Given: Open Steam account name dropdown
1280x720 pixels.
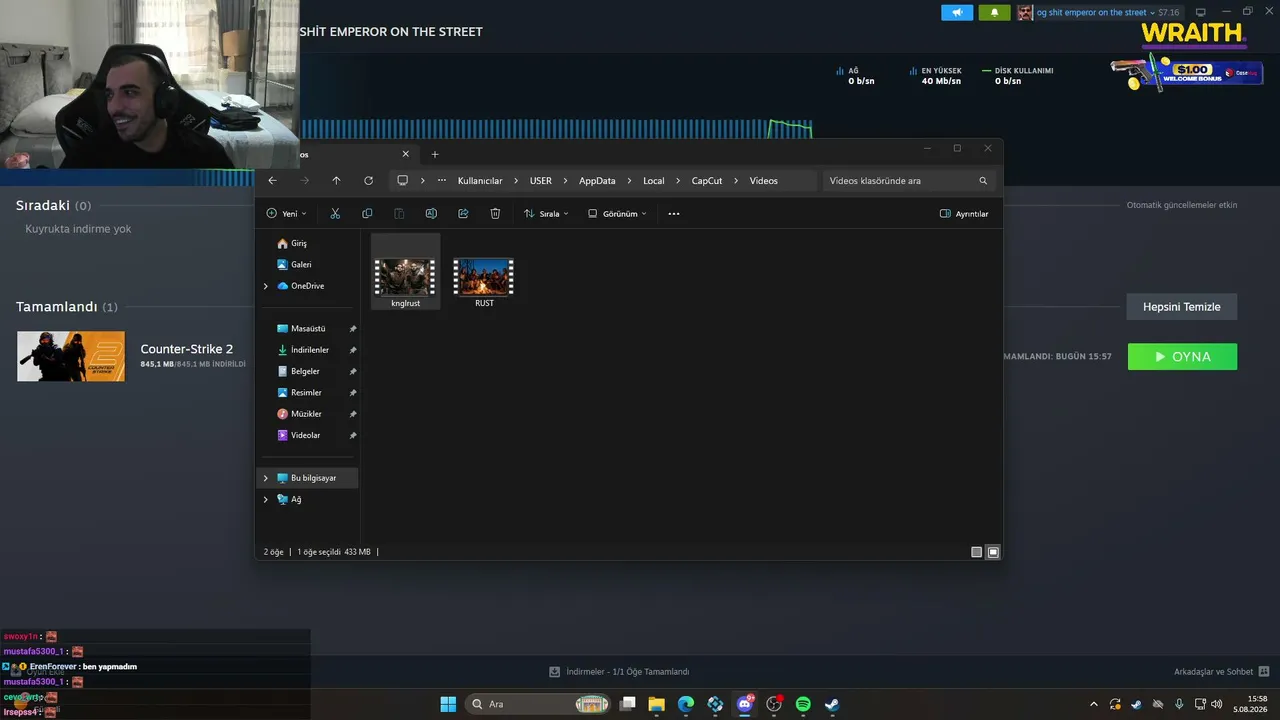Looking at the screenshot, I should [x=1098, y=13].
